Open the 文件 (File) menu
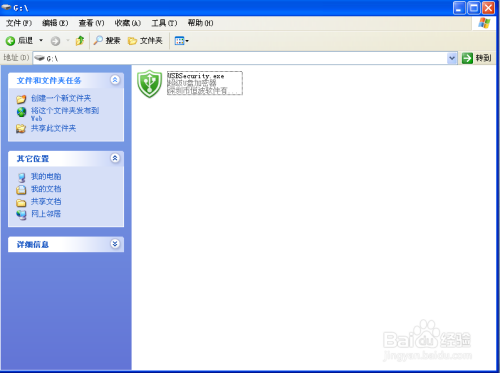The height and width of the screenshot is (373, 500). pos(19,23)
